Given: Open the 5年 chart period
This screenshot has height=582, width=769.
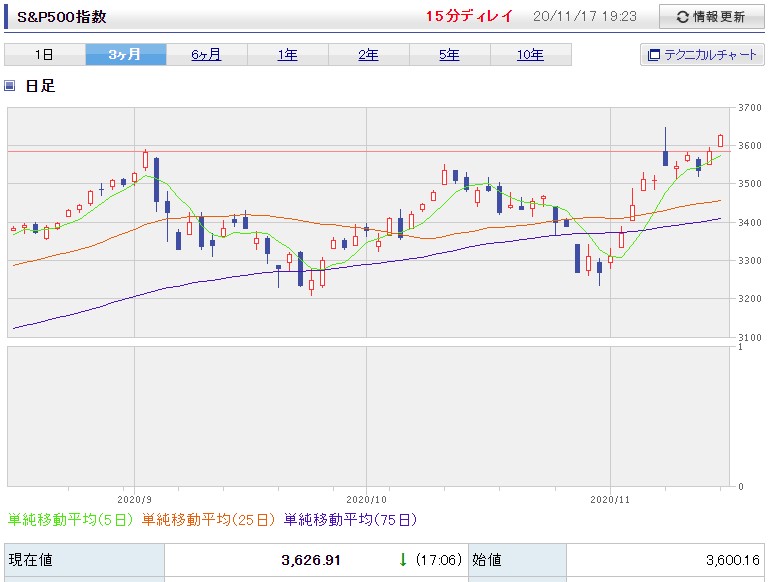Looking at the screenshot, I should (449, 54).
